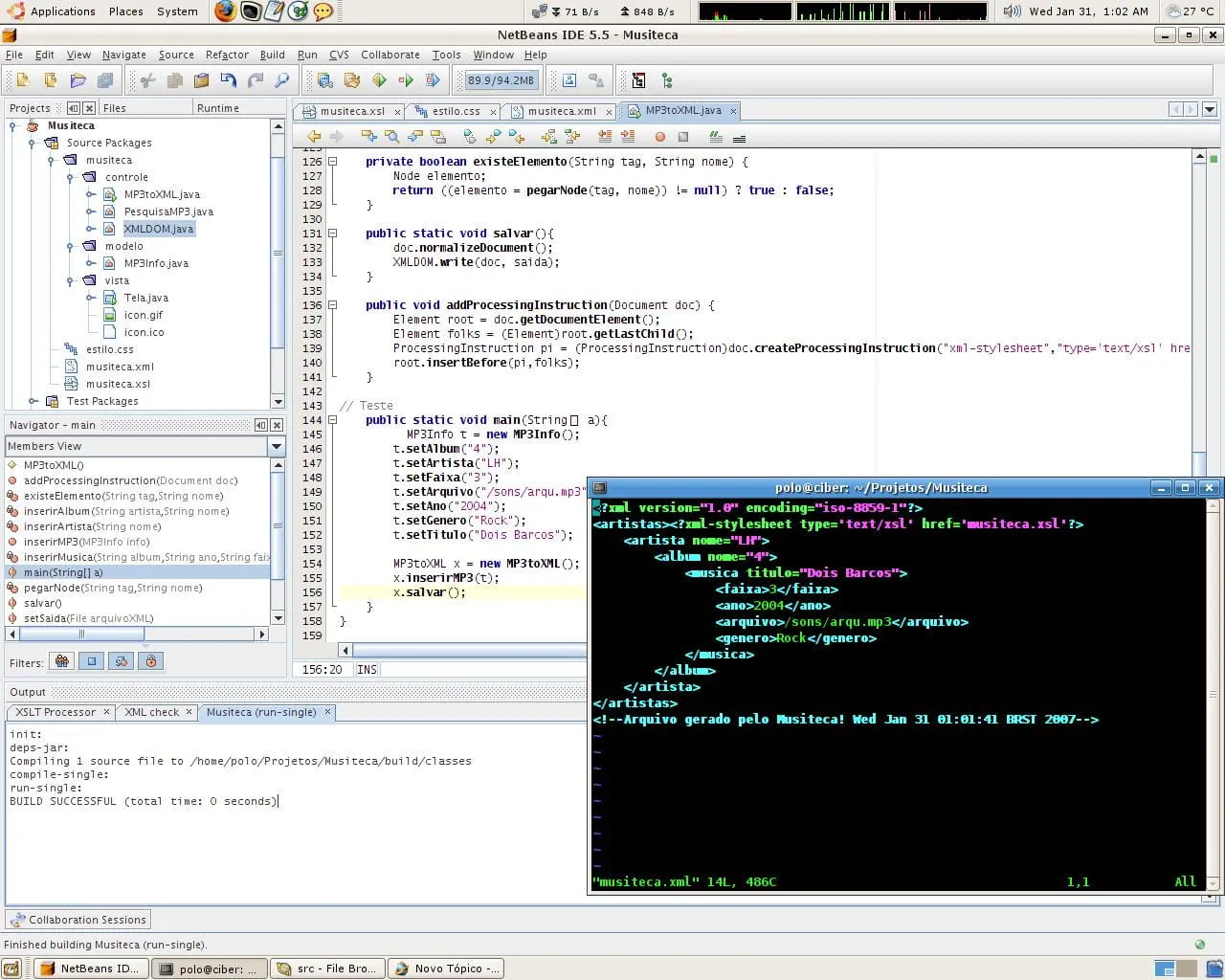Click the memory usage 89.9/94.2MB button

coord(501,81)
